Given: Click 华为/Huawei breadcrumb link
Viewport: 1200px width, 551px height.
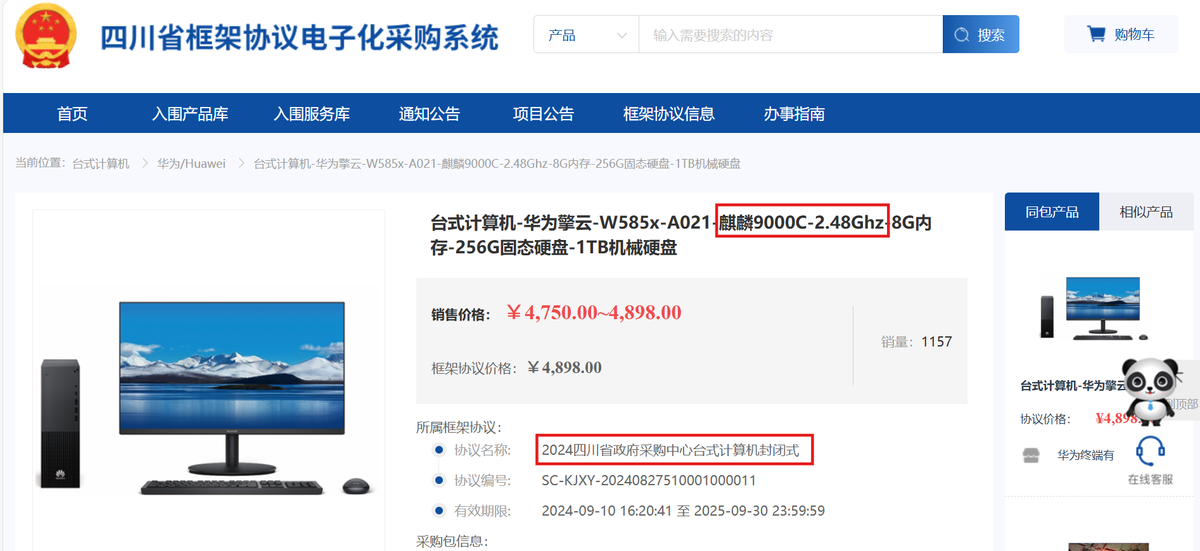Looking at the screenshot, I should click(x=191, y=163).
